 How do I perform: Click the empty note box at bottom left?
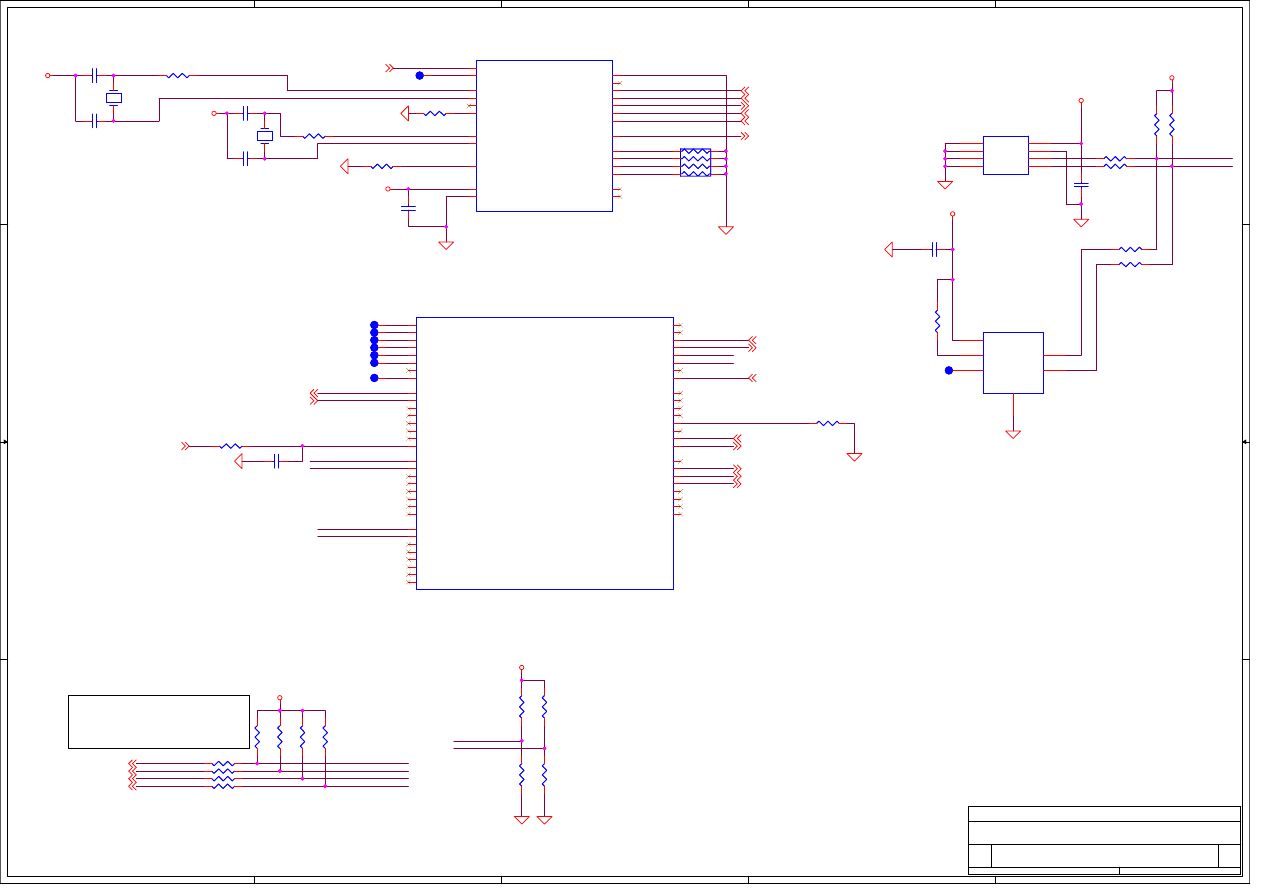[158, 721]
